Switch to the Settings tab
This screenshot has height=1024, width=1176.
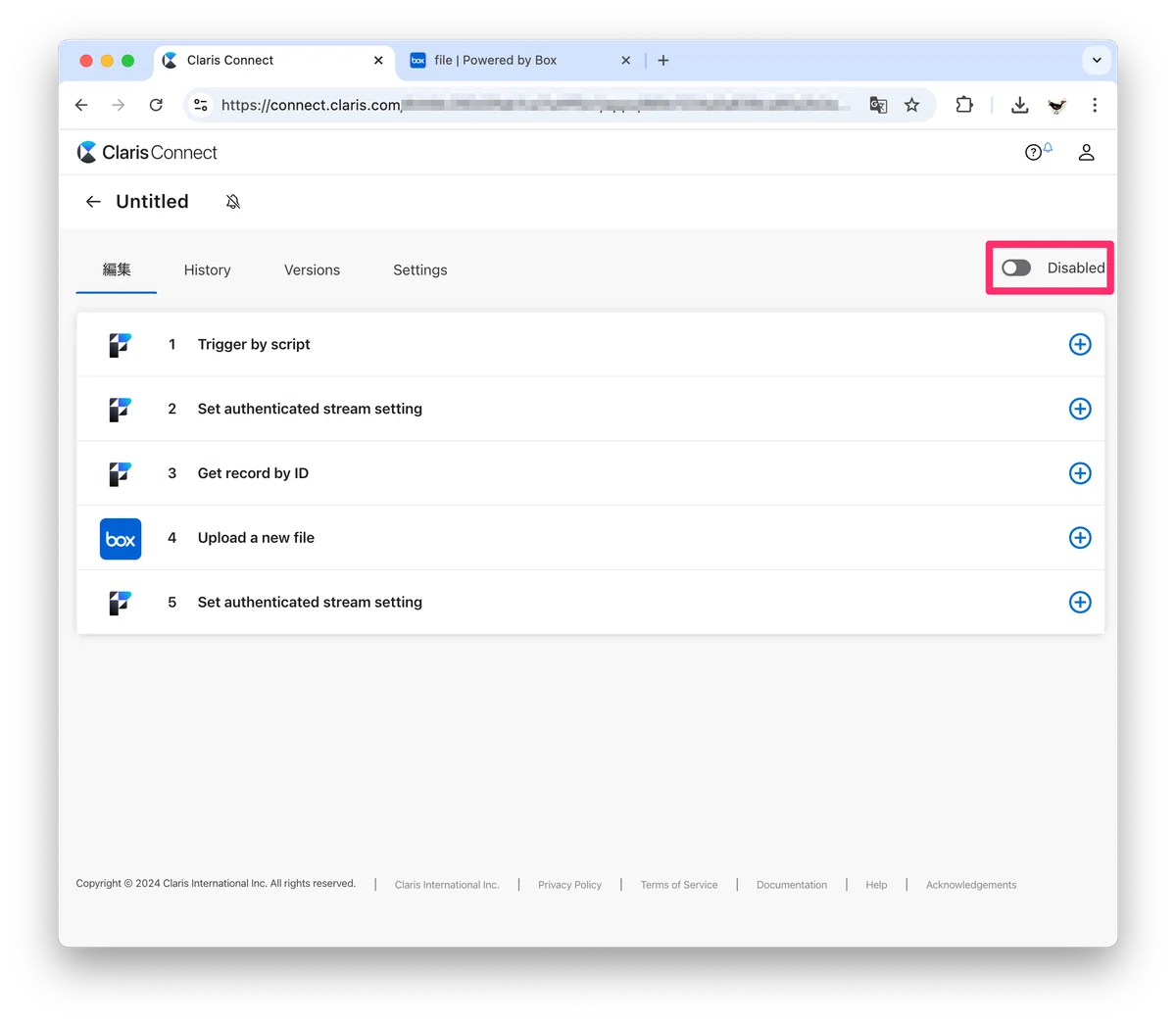pos(420,270)
